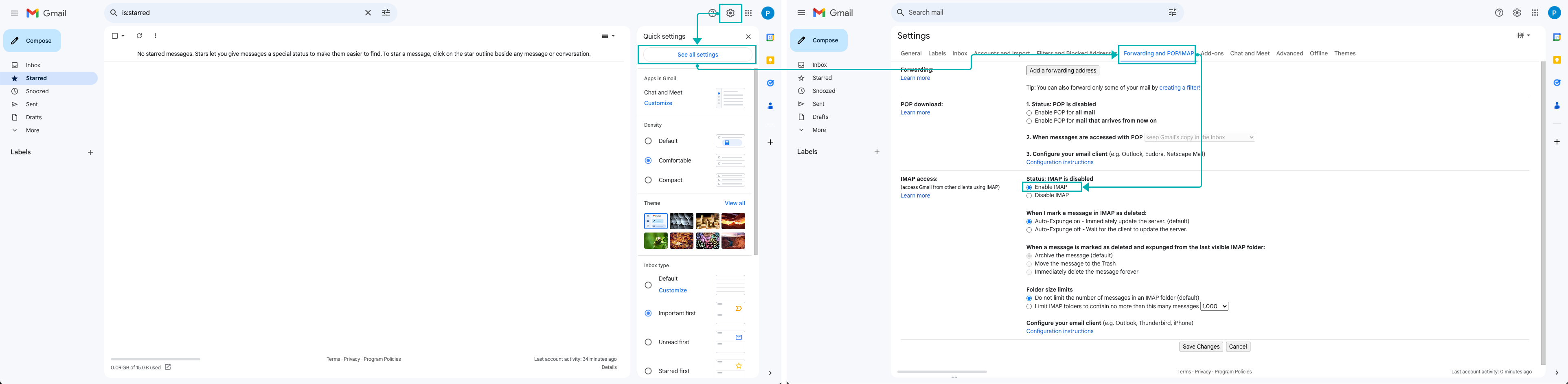
Task: Select Compact density option
Action: (x=648, y=180)
